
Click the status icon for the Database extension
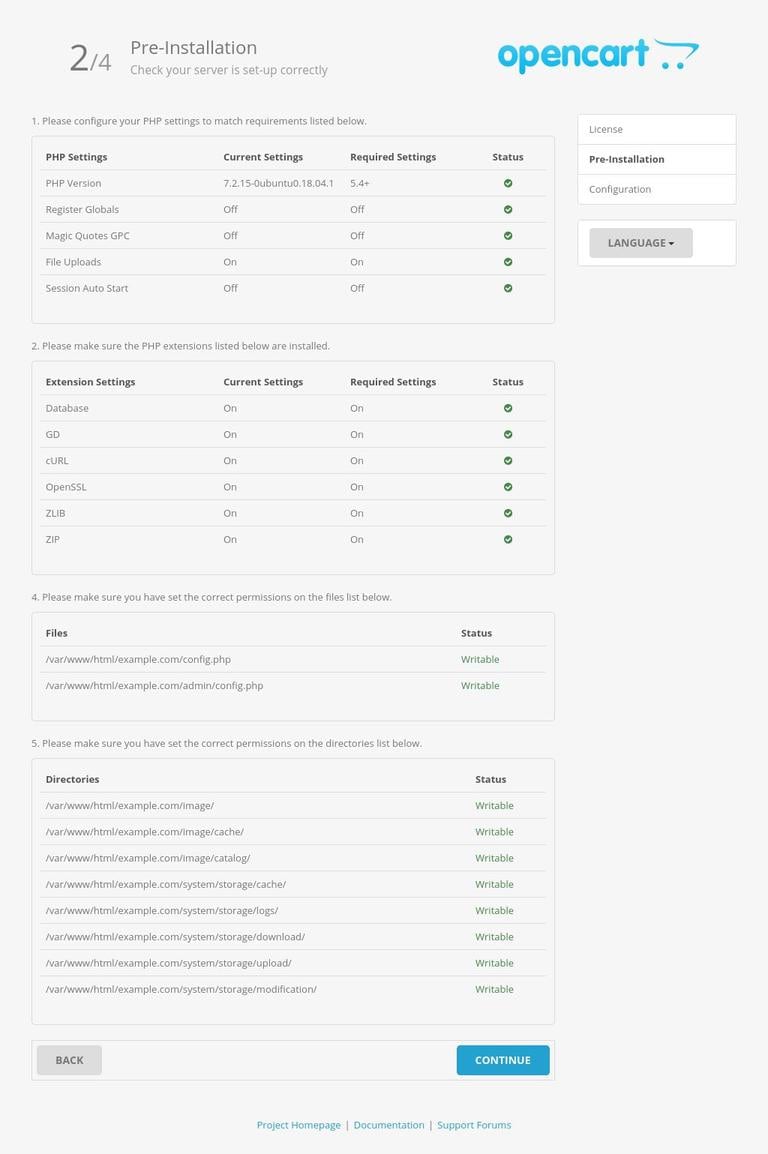click(508, 408)
